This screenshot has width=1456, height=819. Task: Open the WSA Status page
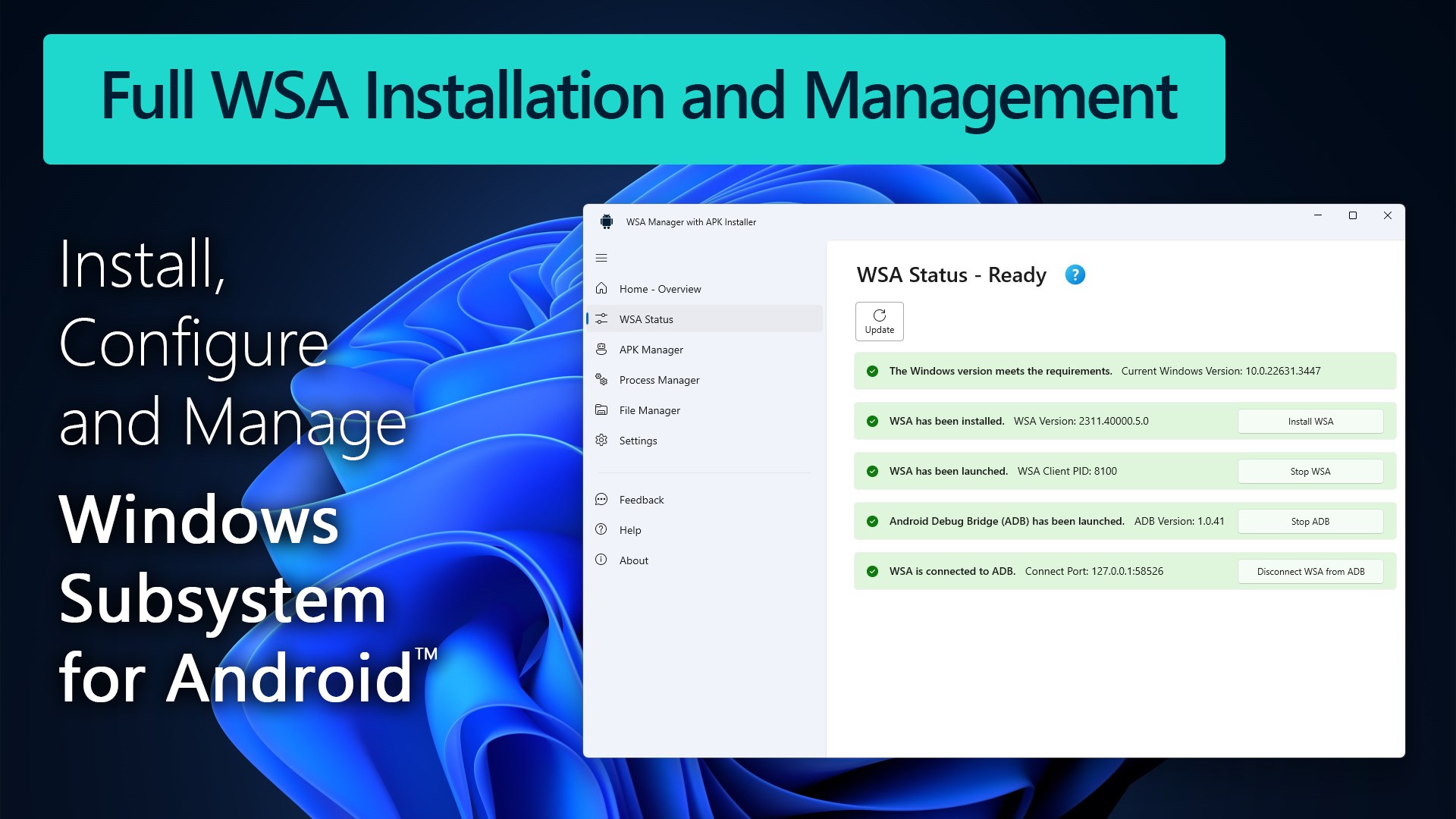646,319
